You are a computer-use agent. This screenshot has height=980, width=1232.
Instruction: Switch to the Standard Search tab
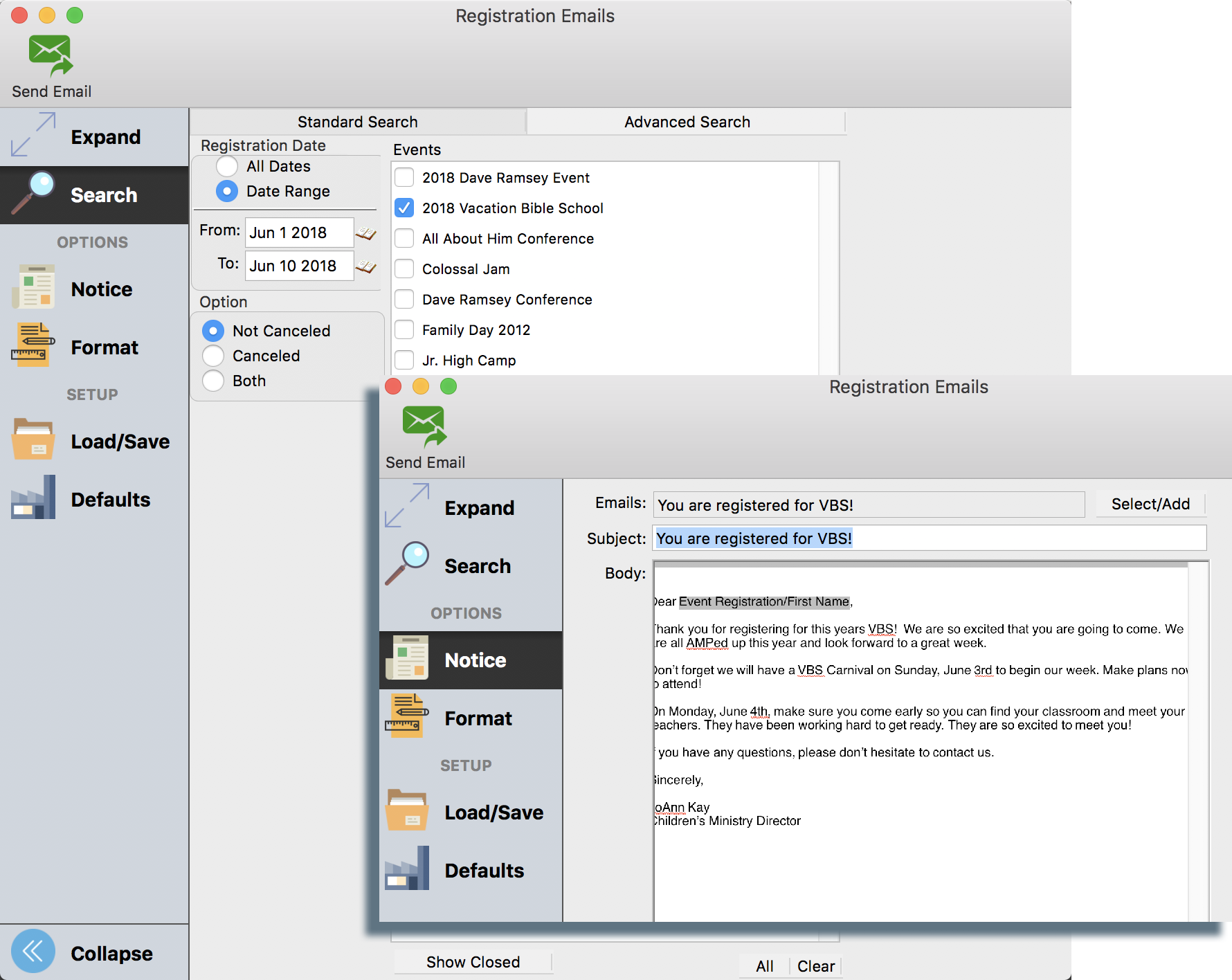pyautogui.click(x=357, y=122)
